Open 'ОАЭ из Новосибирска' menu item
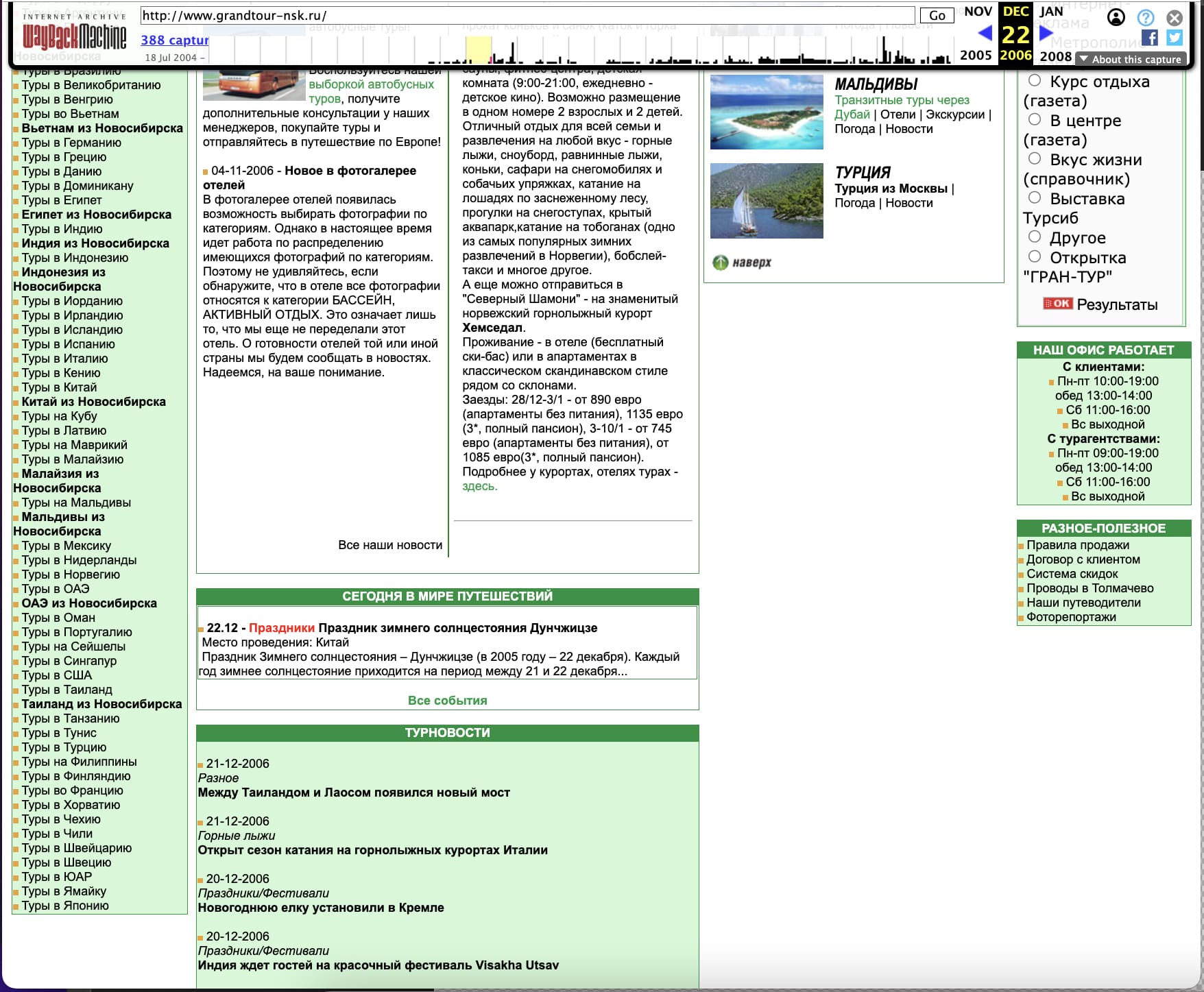 [x=89, y=603]
